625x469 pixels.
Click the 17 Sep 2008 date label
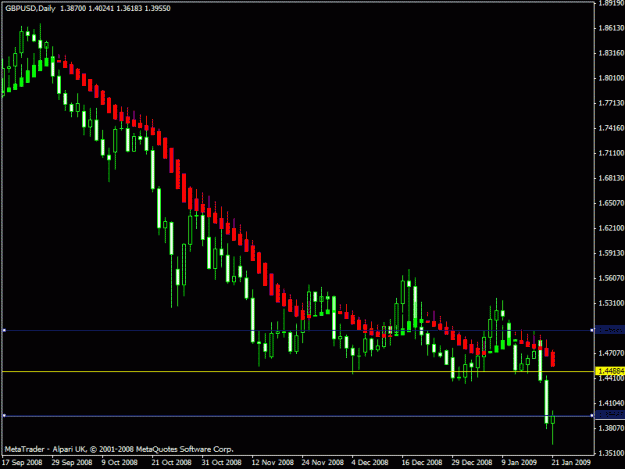[22, 462]
